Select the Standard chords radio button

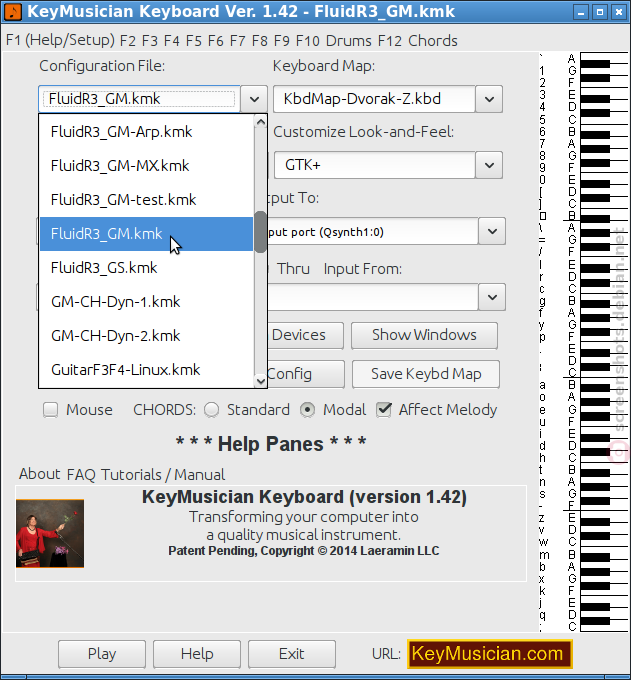coord(212,409)
